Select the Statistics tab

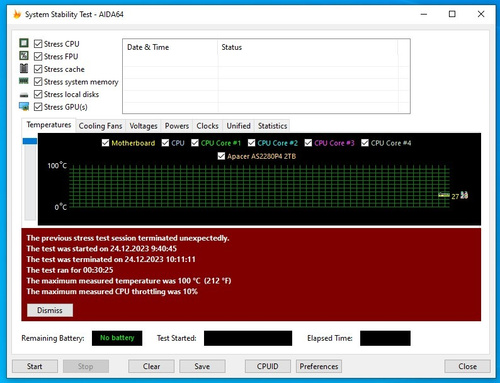coord(272,126)
